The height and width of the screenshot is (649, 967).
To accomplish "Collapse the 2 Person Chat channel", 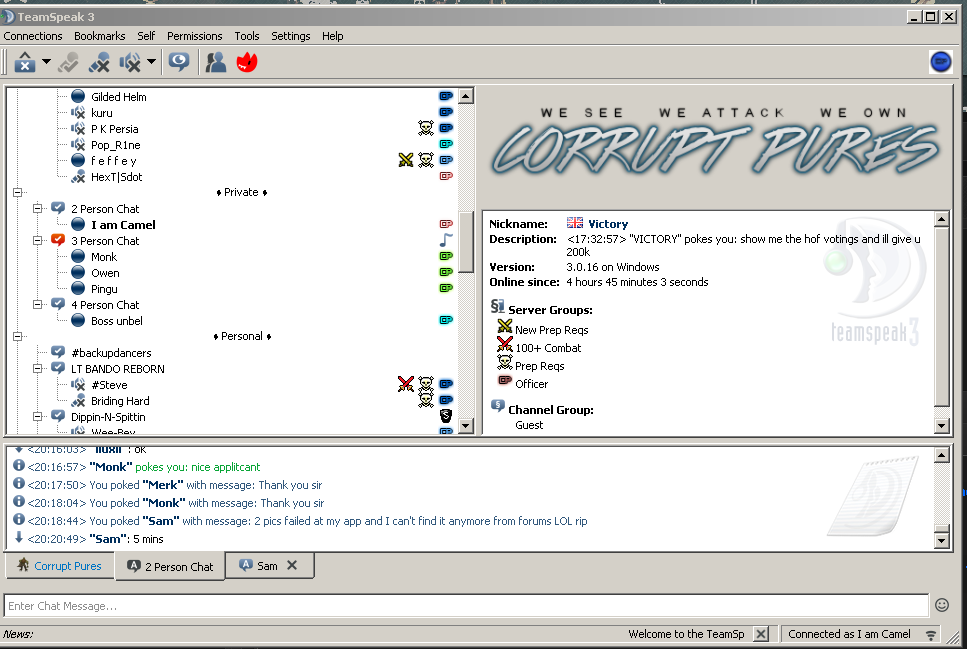I will pyautogui.click(x=38, y=209).
